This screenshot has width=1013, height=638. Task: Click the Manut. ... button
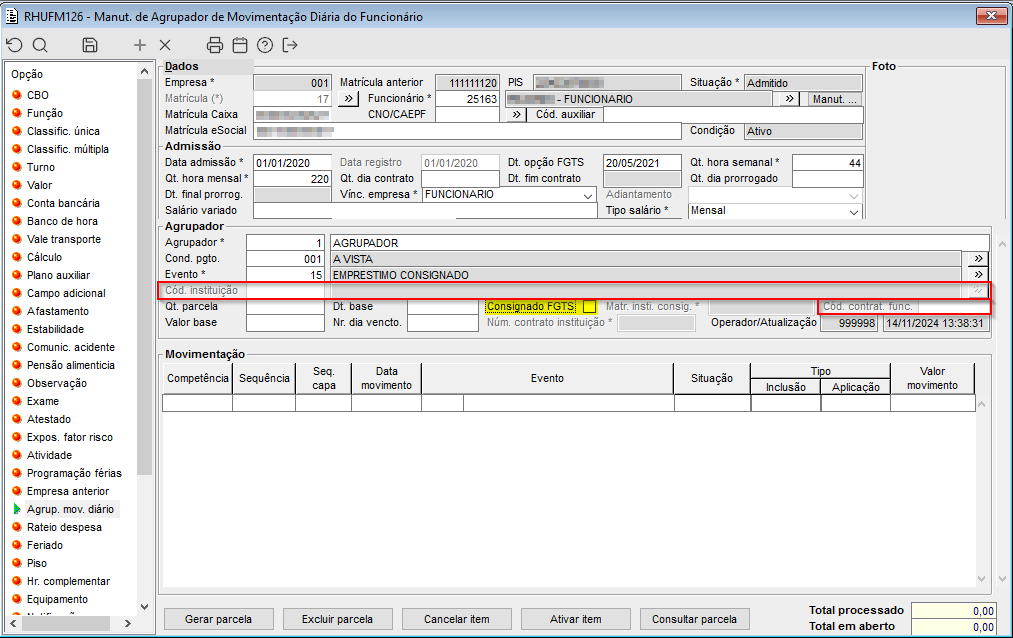pos(834,99)
